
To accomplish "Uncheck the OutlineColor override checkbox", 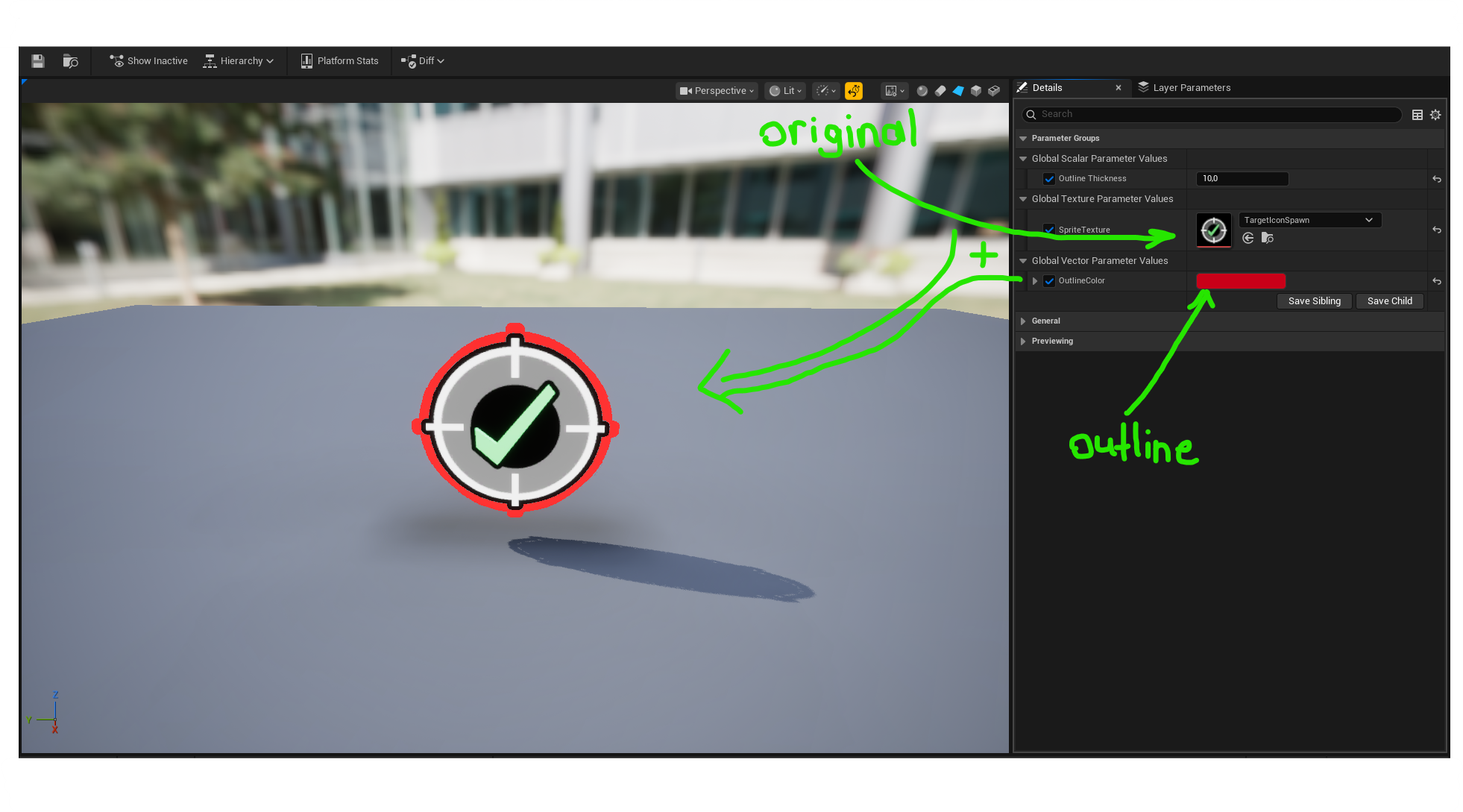I will (x=1049, y=281).
